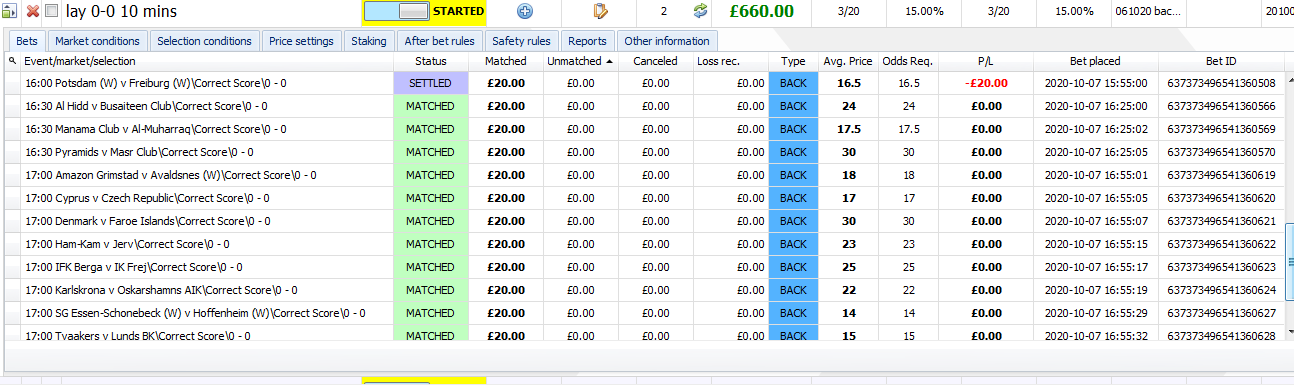Screen dimensions: 1294x388
Task: Toggle the STARTED strategy switch
Action: tap(398, 12)
